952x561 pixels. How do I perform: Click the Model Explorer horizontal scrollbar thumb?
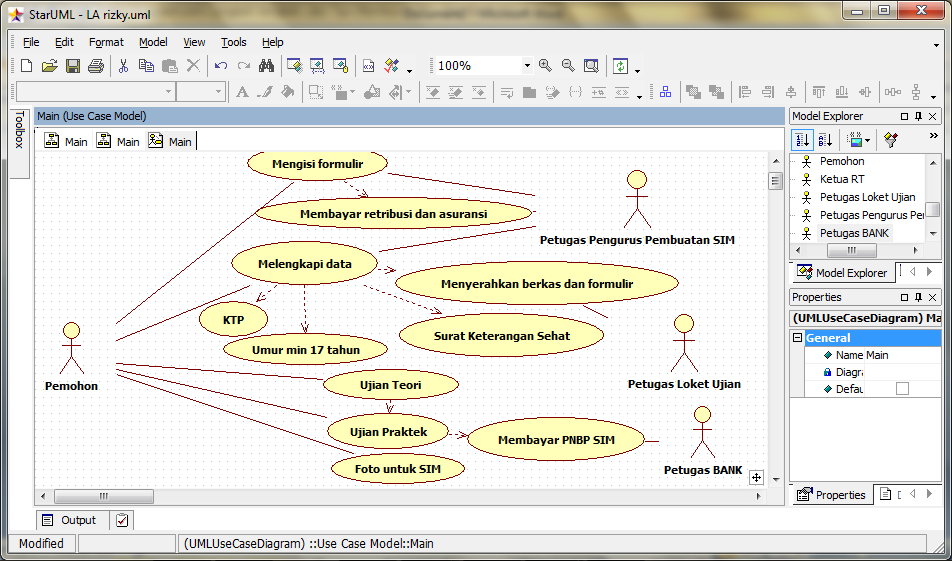[x=852, y=250]
